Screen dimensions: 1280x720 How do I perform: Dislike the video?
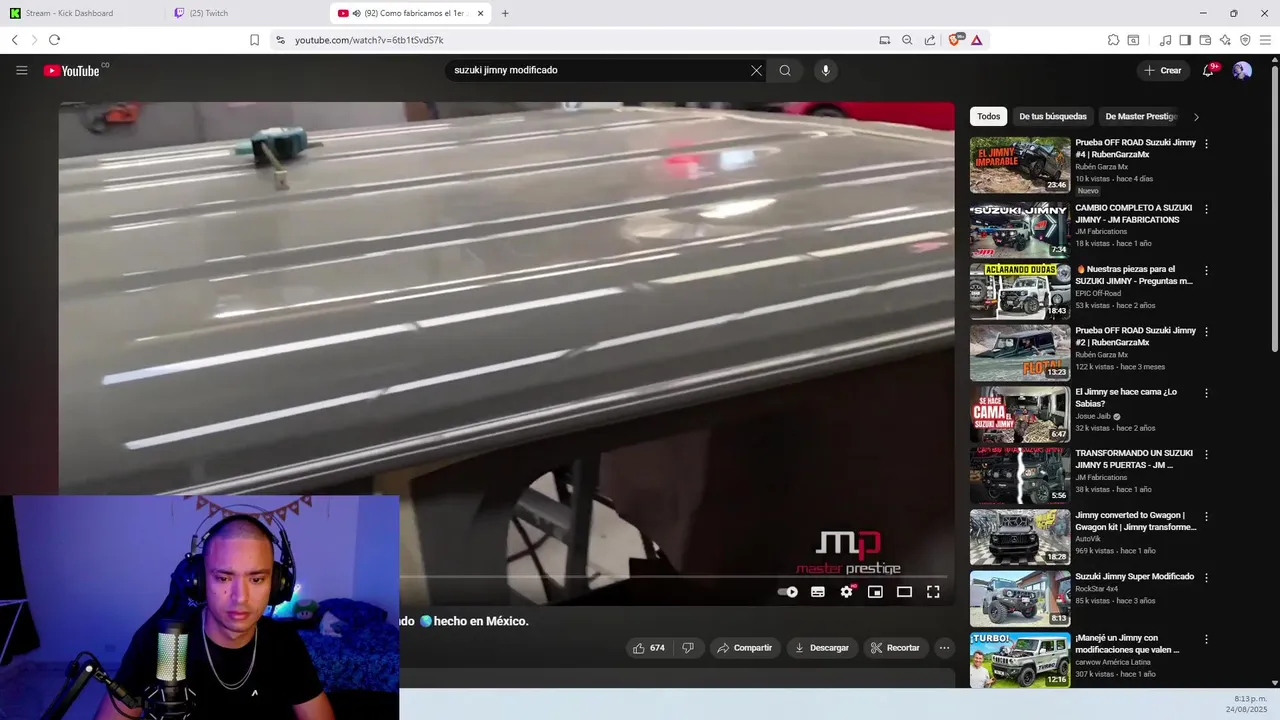click(688, 648)
